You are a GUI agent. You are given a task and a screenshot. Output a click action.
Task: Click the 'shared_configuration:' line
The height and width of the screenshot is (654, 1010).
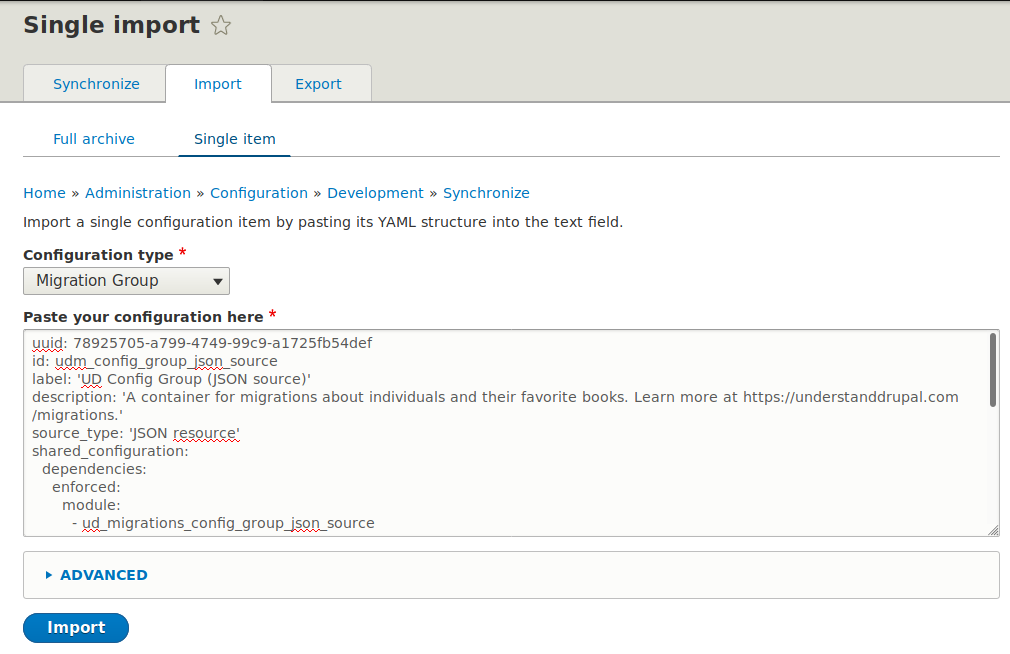point(110,451)
